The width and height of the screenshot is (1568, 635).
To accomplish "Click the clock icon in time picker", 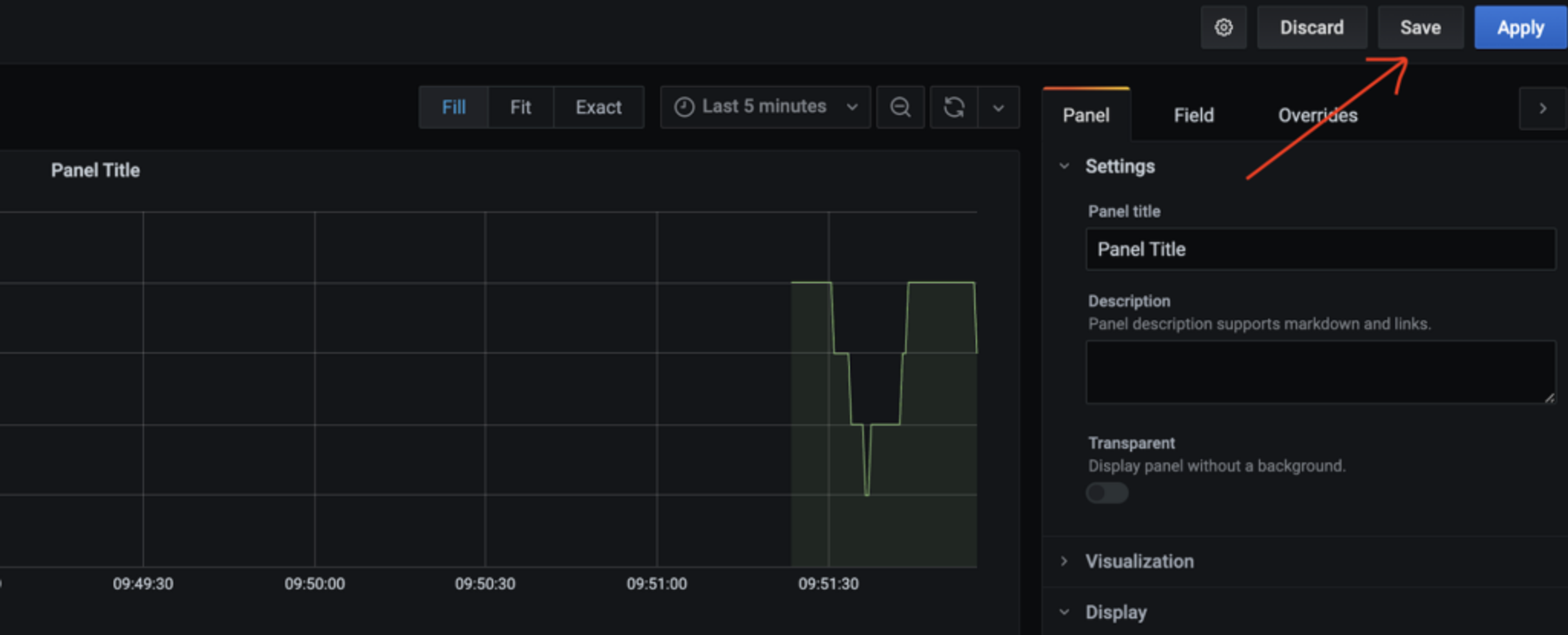I will [x=684, y=107].
